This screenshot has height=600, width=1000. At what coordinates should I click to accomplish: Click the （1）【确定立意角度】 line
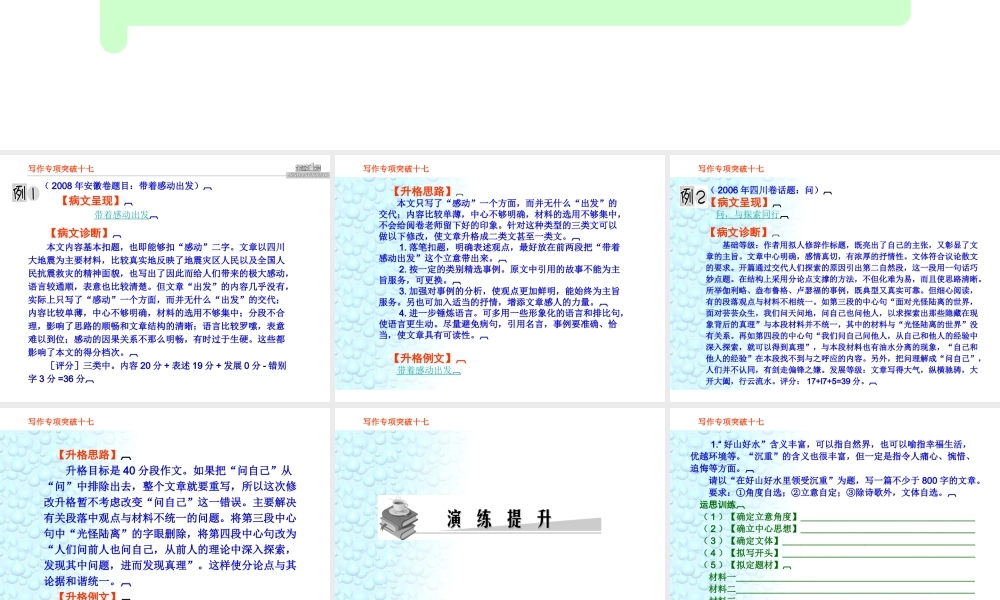pos(838,516)
